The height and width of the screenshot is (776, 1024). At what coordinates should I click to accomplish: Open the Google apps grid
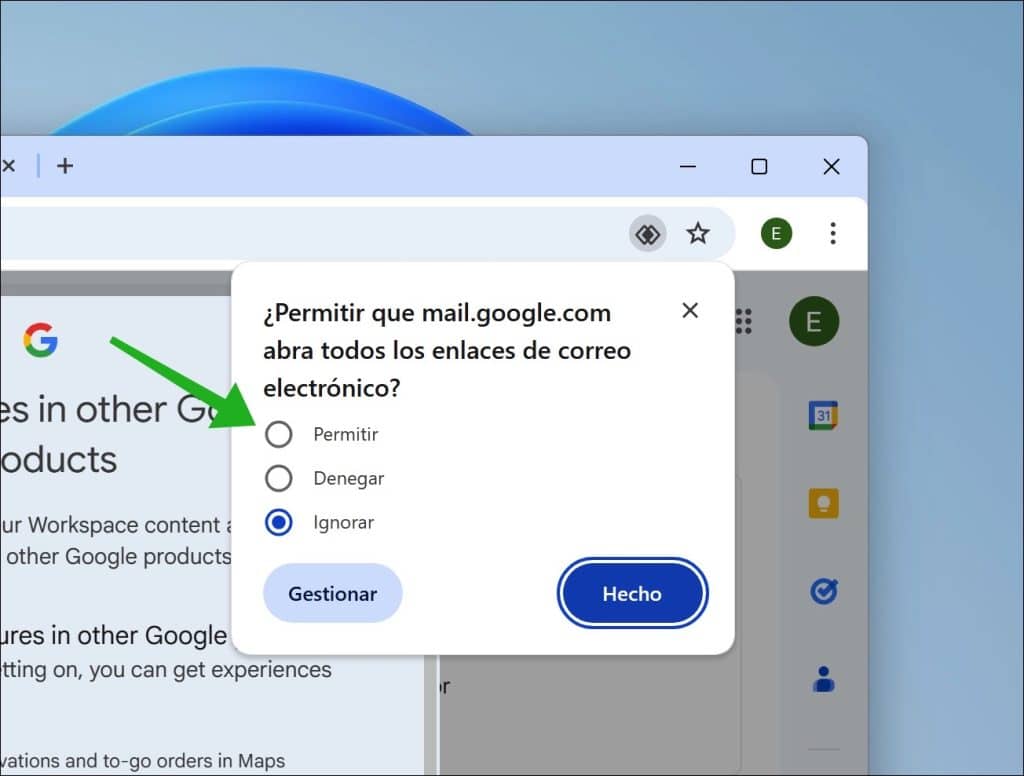(x=744, y=321)
